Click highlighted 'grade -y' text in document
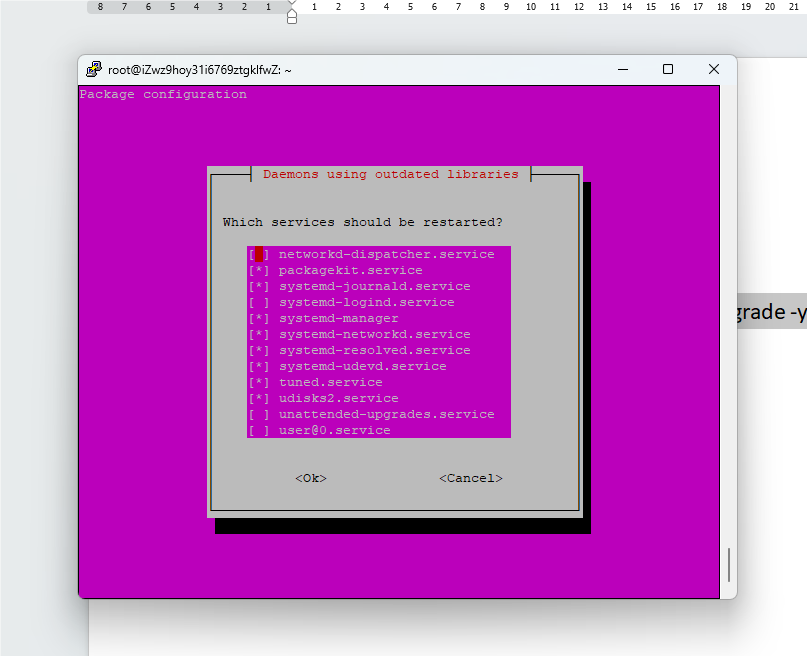Screen dimensions: 807x656 tap(771, 312)
